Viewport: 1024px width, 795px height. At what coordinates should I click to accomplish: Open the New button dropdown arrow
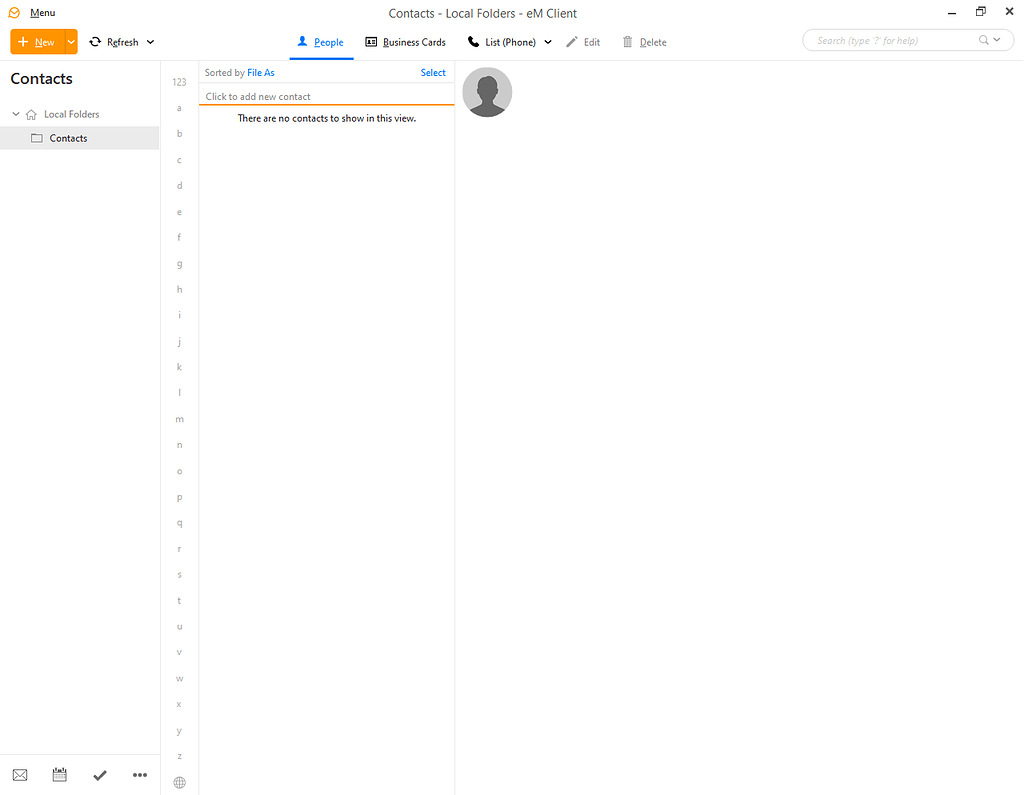pyautogui.click(x=70, y=42)
